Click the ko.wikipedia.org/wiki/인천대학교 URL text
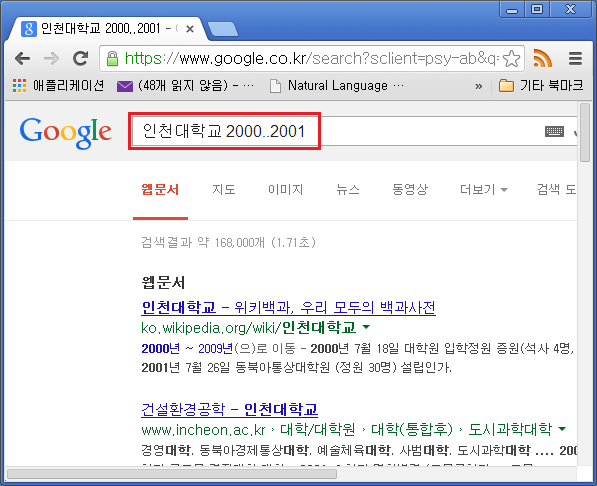Viewport: 597px width, 486px height. (x=249, y=328)
